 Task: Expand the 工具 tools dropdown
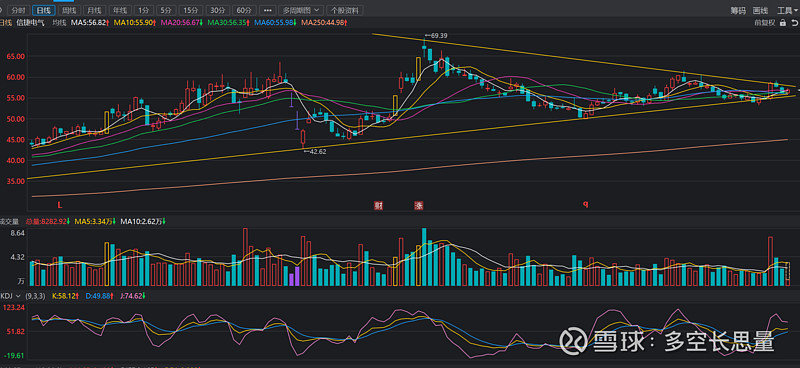pyautogui.click(x=787, y=10)
